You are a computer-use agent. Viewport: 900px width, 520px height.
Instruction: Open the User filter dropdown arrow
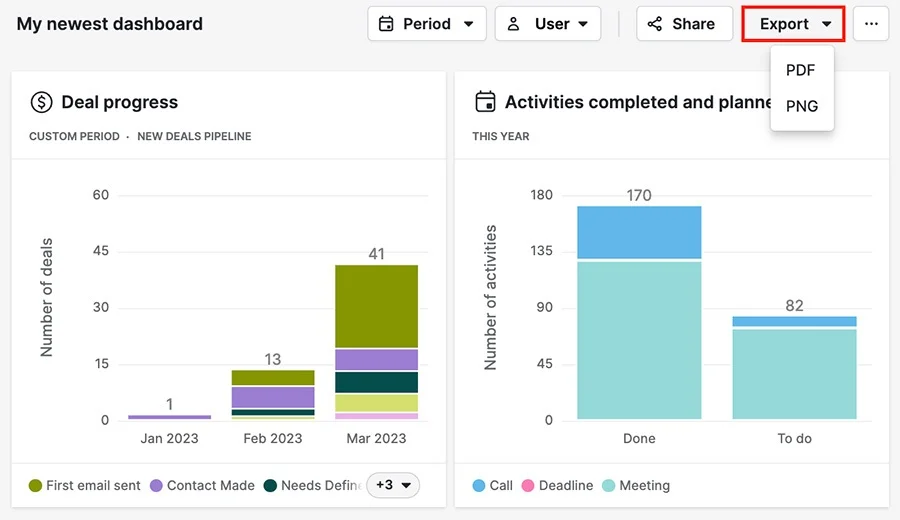tap(583, 24)
